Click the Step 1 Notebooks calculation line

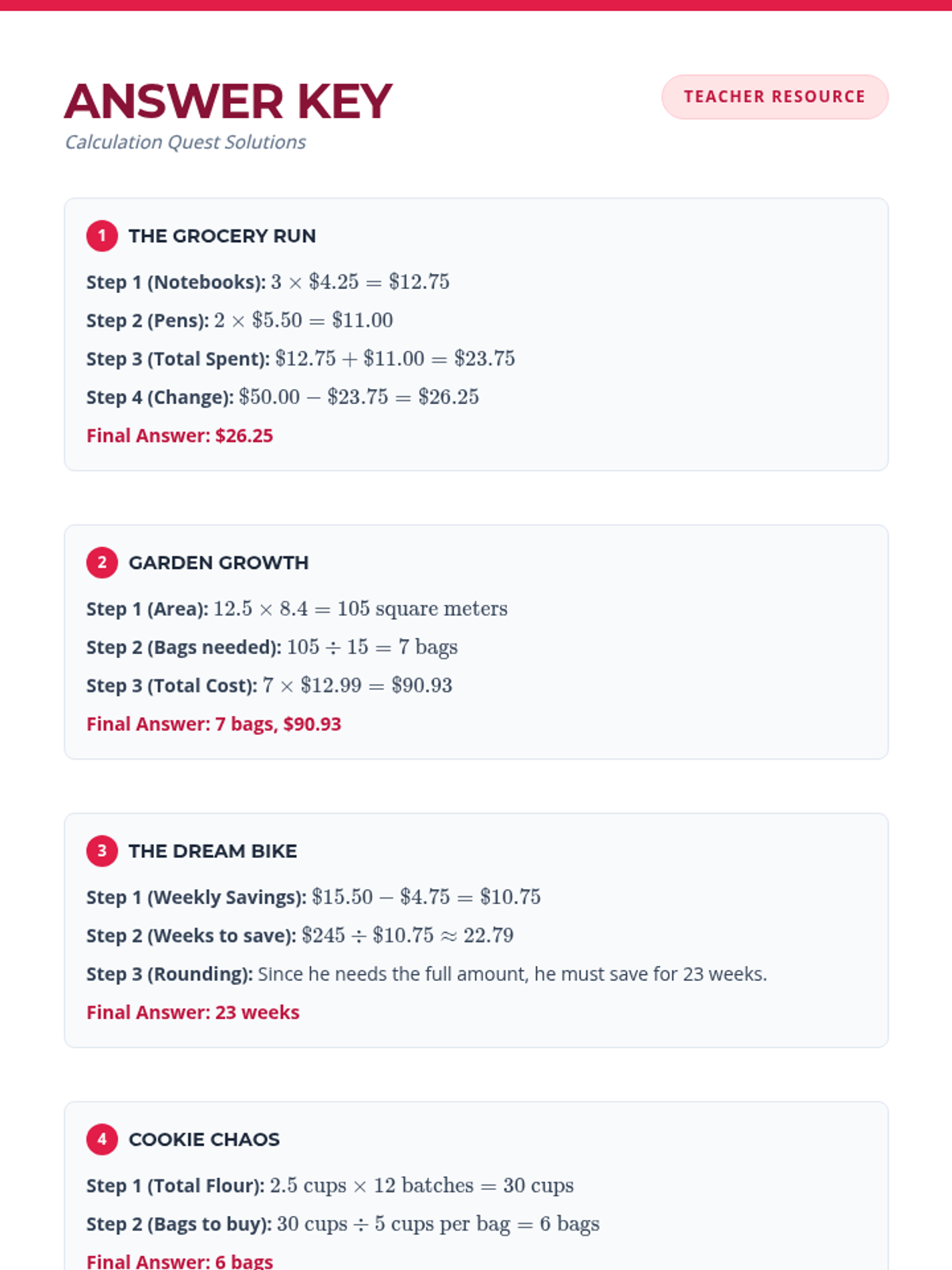coord(267,282)
